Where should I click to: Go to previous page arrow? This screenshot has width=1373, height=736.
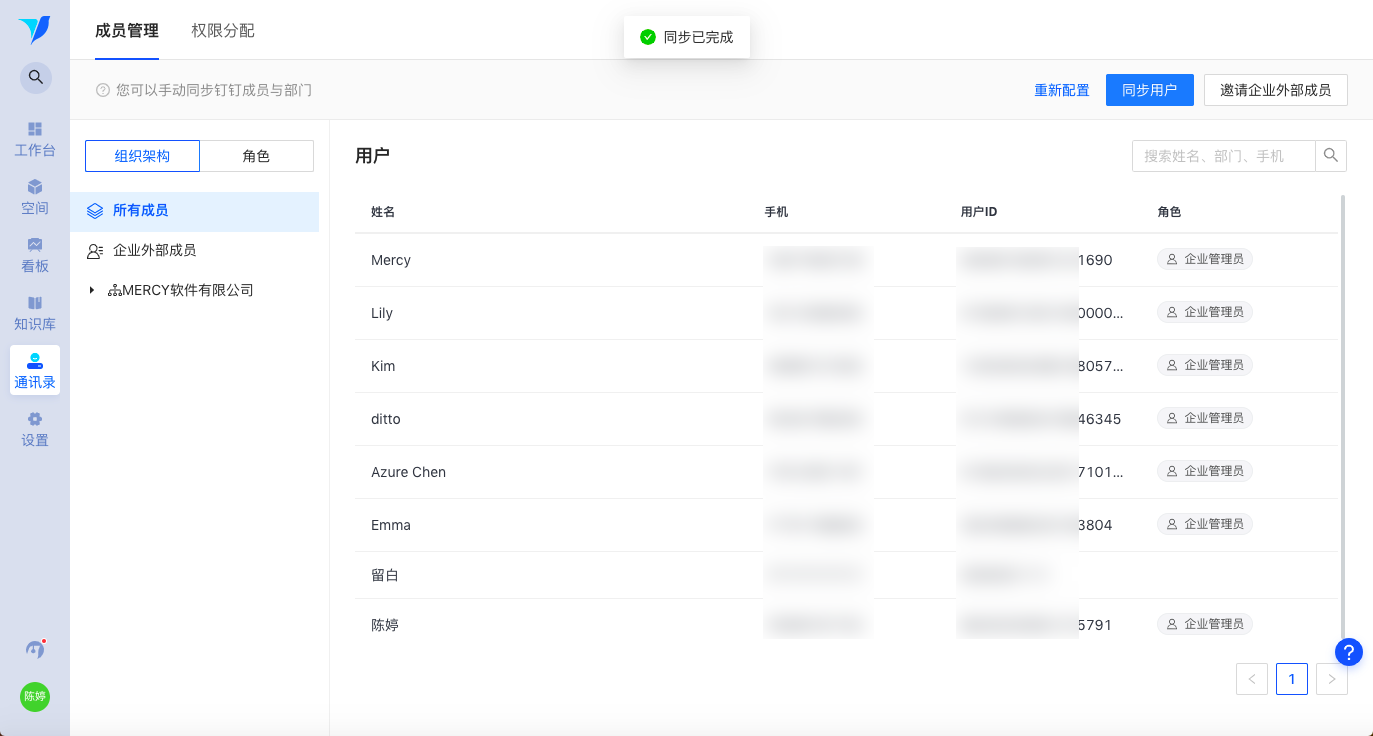point(1252,679)
